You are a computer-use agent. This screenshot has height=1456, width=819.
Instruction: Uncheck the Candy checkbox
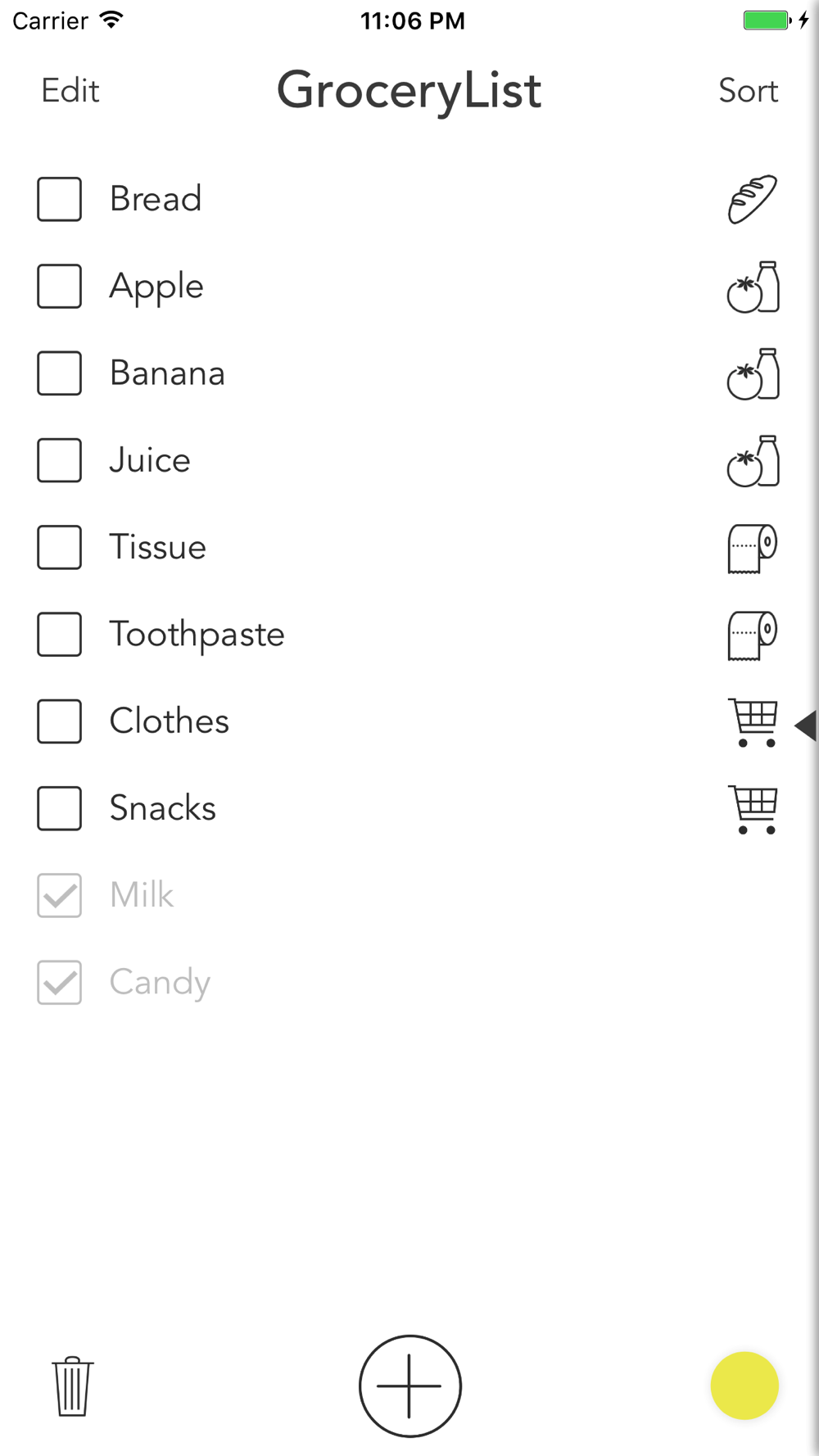tap(59, 982)
